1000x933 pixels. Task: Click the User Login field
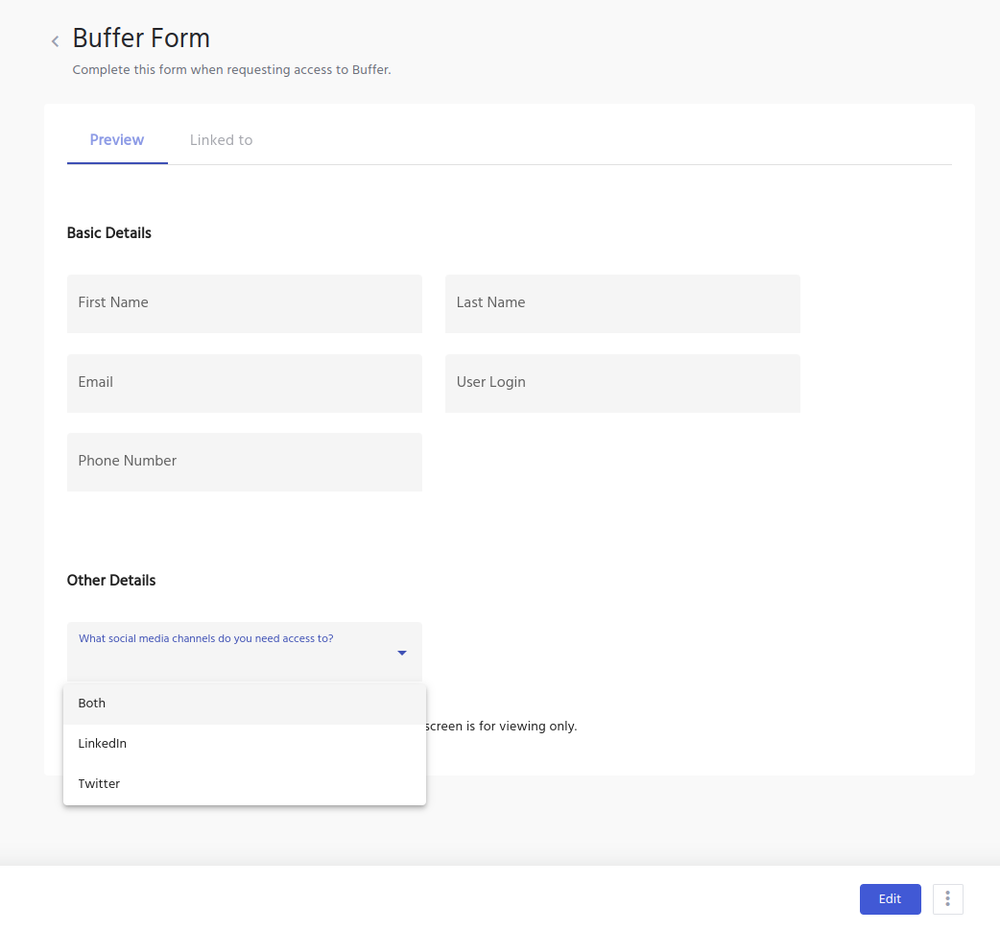coord(621,383)
